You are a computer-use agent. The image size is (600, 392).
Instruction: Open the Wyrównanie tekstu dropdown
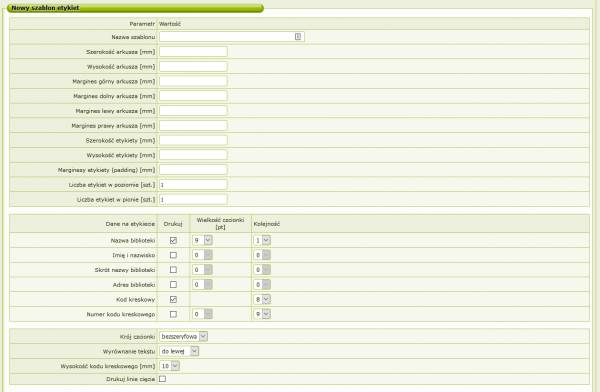tap(179, 351)
